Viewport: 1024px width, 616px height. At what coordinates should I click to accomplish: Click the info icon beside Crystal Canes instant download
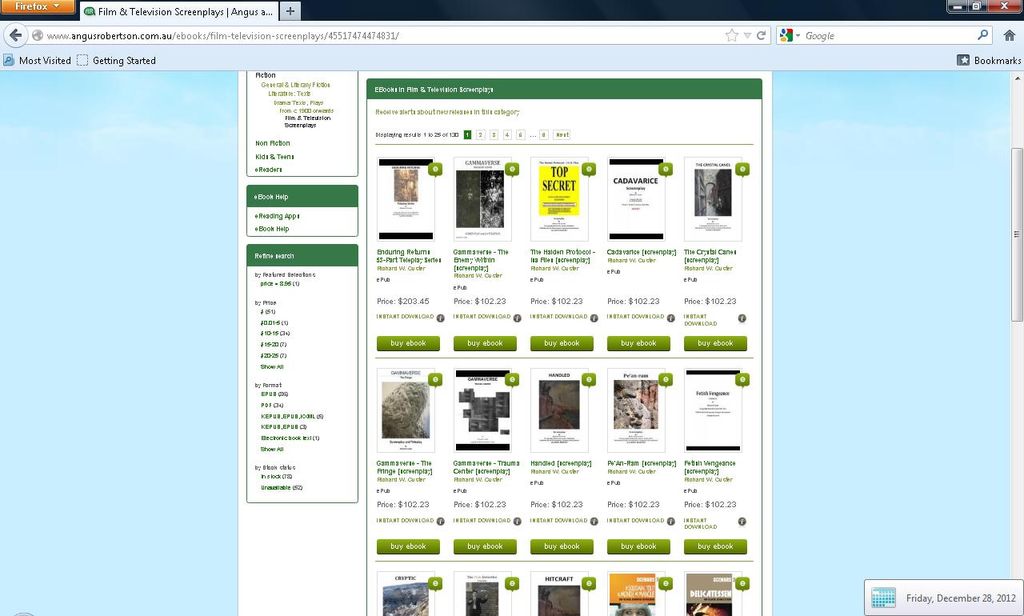[742, 318]
